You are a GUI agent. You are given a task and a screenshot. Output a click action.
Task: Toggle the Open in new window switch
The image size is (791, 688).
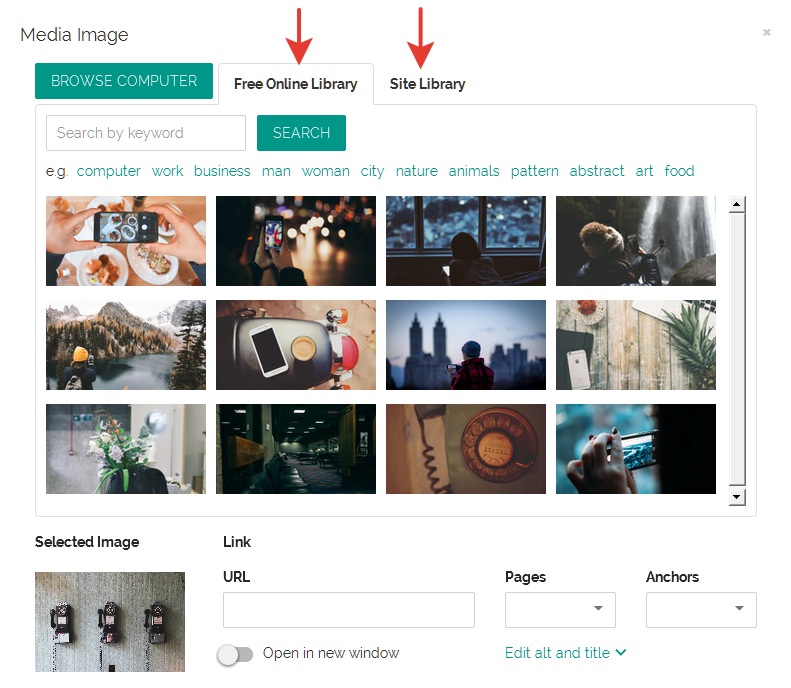(x=236, y=654)
